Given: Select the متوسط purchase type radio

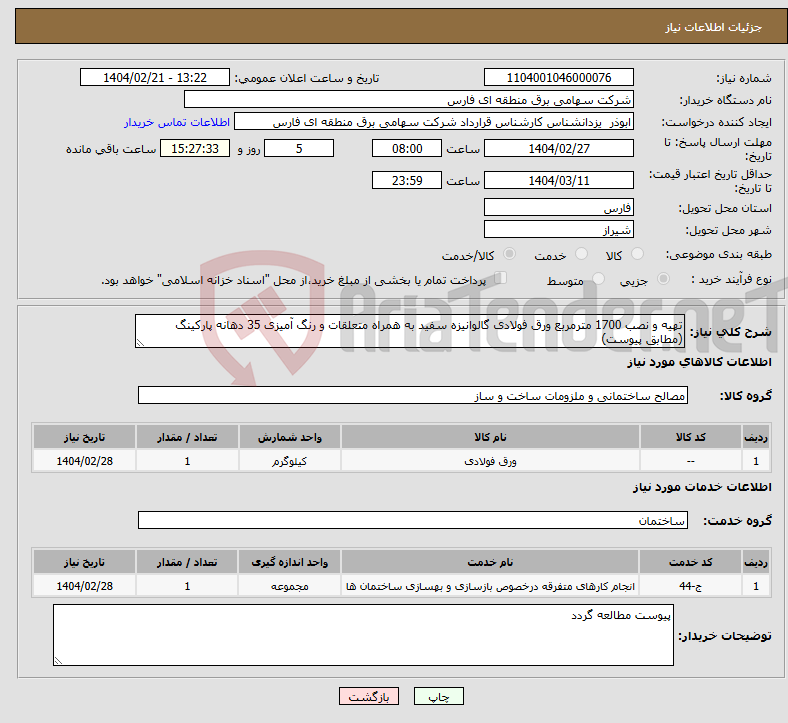Looking at the screenshot, I should [598, 279].
